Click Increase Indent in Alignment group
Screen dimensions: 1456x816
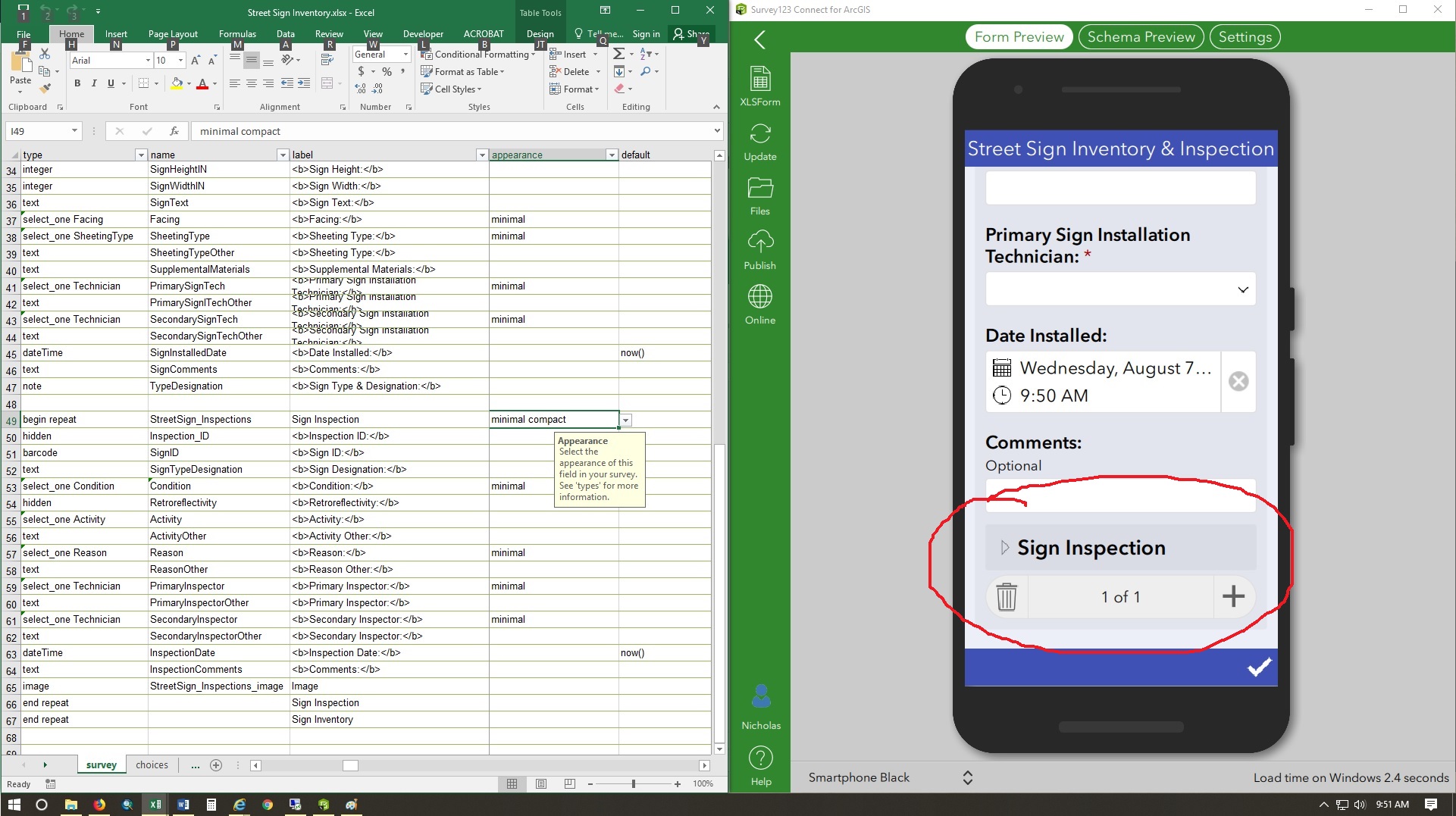click(304, 83)
